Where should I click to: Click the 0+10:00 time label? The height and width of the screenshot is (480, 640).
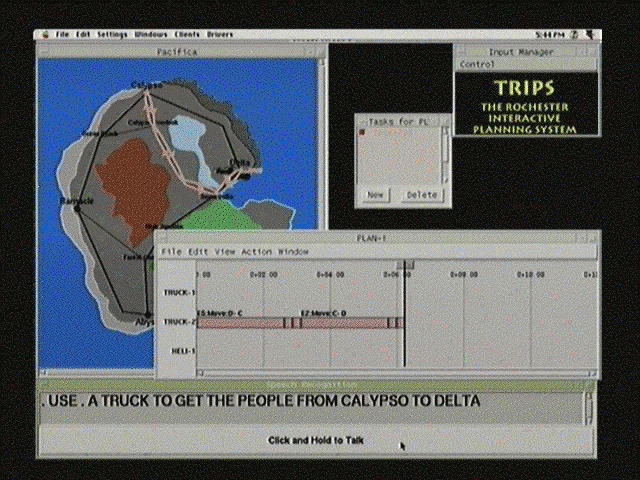click(x=531, y=275)
